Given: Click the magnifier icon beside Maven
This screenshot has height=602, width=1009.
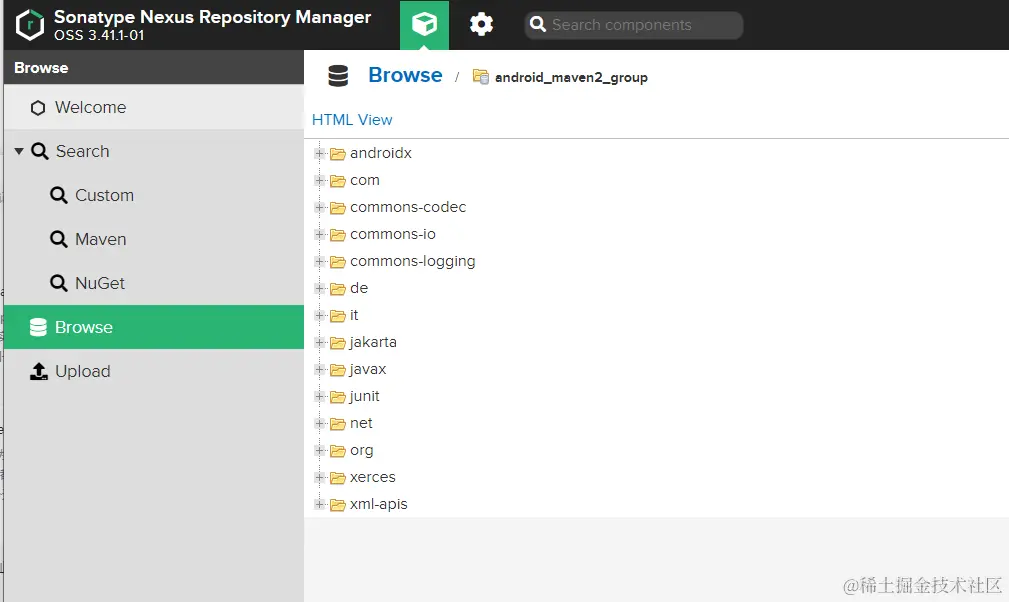Looking at the screenshot, I should tap(59, 239).
